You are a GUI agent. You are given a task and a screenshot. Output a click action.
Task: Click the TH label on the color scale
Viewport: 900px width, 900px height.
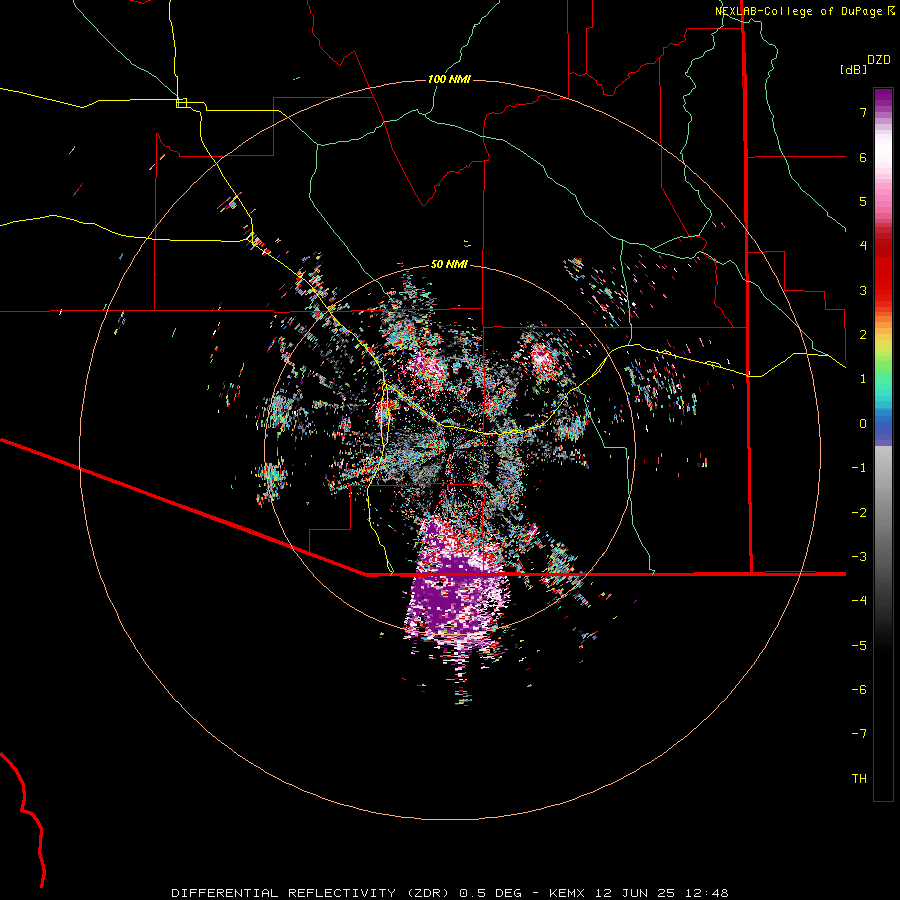(859, 779)
